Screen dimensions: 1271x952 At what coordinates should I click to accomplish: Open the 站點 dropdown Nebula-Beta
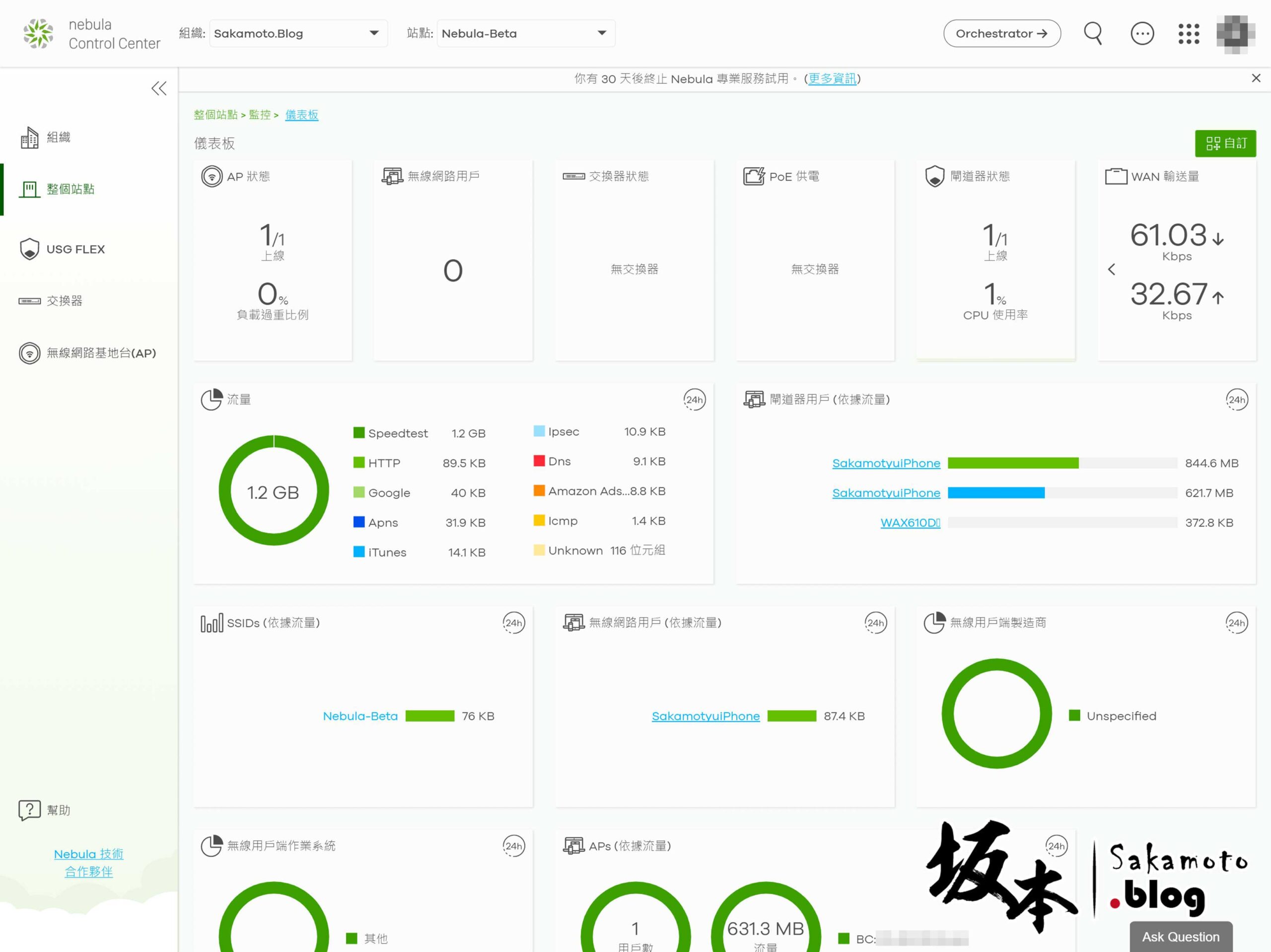tap(526, 33)
